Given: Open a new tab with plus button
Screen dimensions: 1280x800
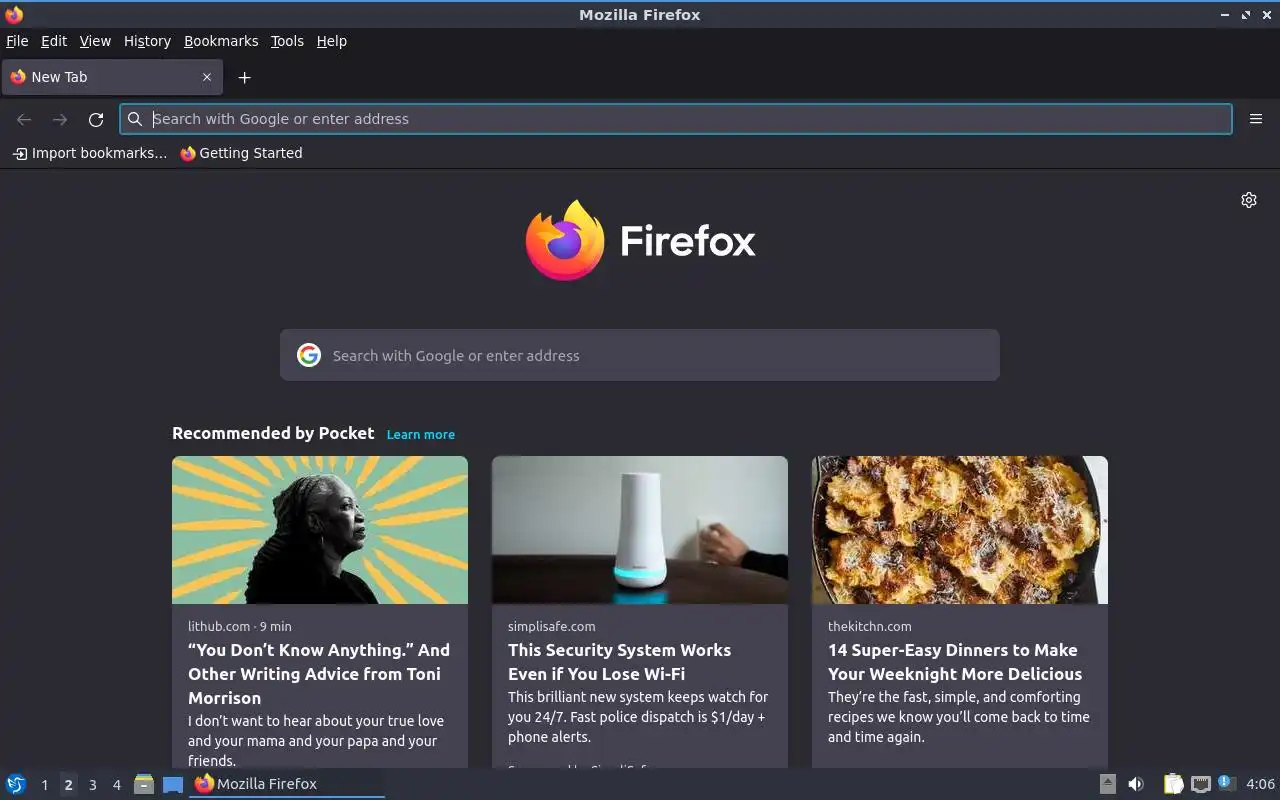Looking at the screenshot, I should point(244,77).
